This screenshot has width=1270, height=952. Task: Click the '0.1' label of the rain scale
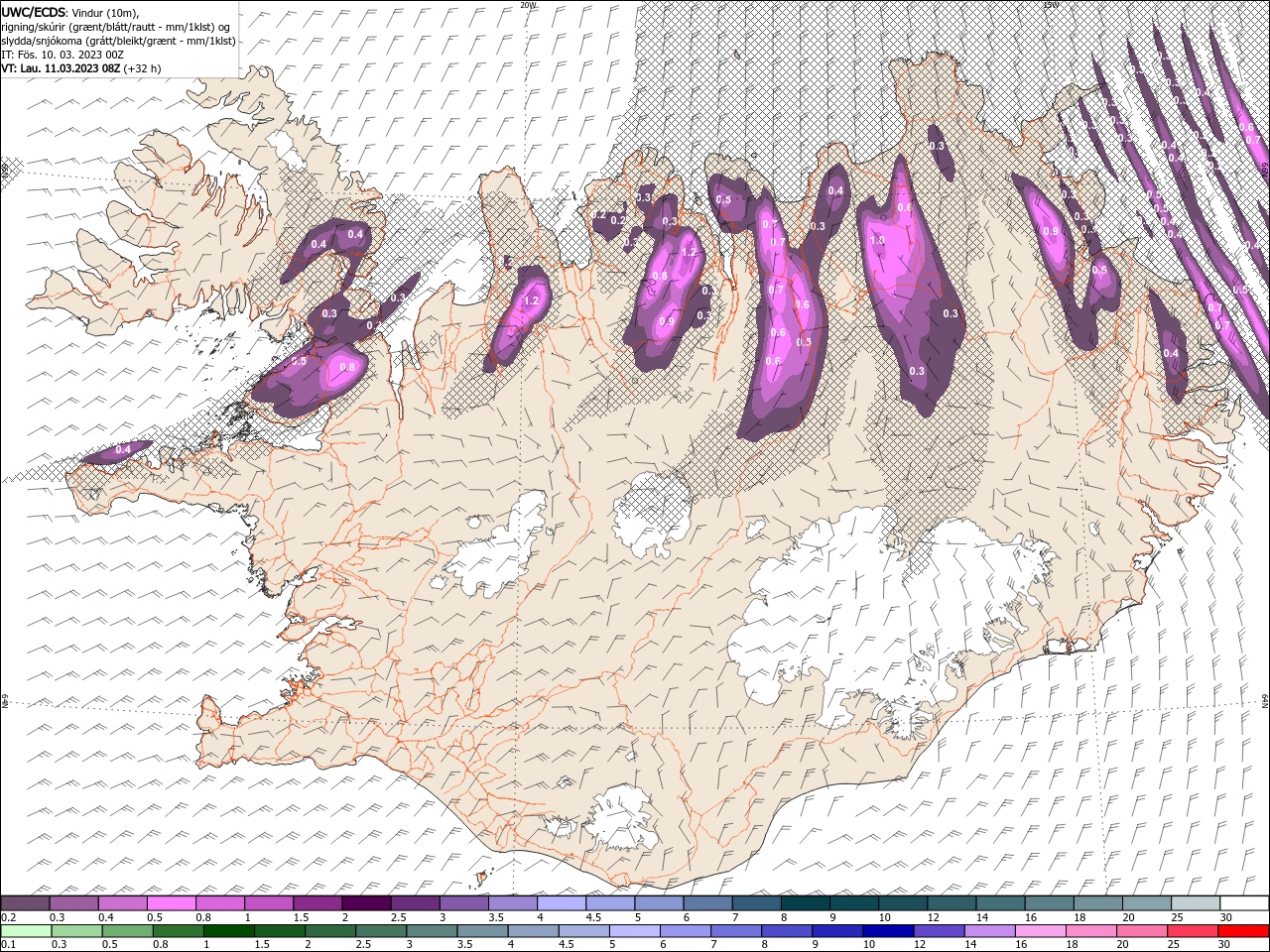9,945
